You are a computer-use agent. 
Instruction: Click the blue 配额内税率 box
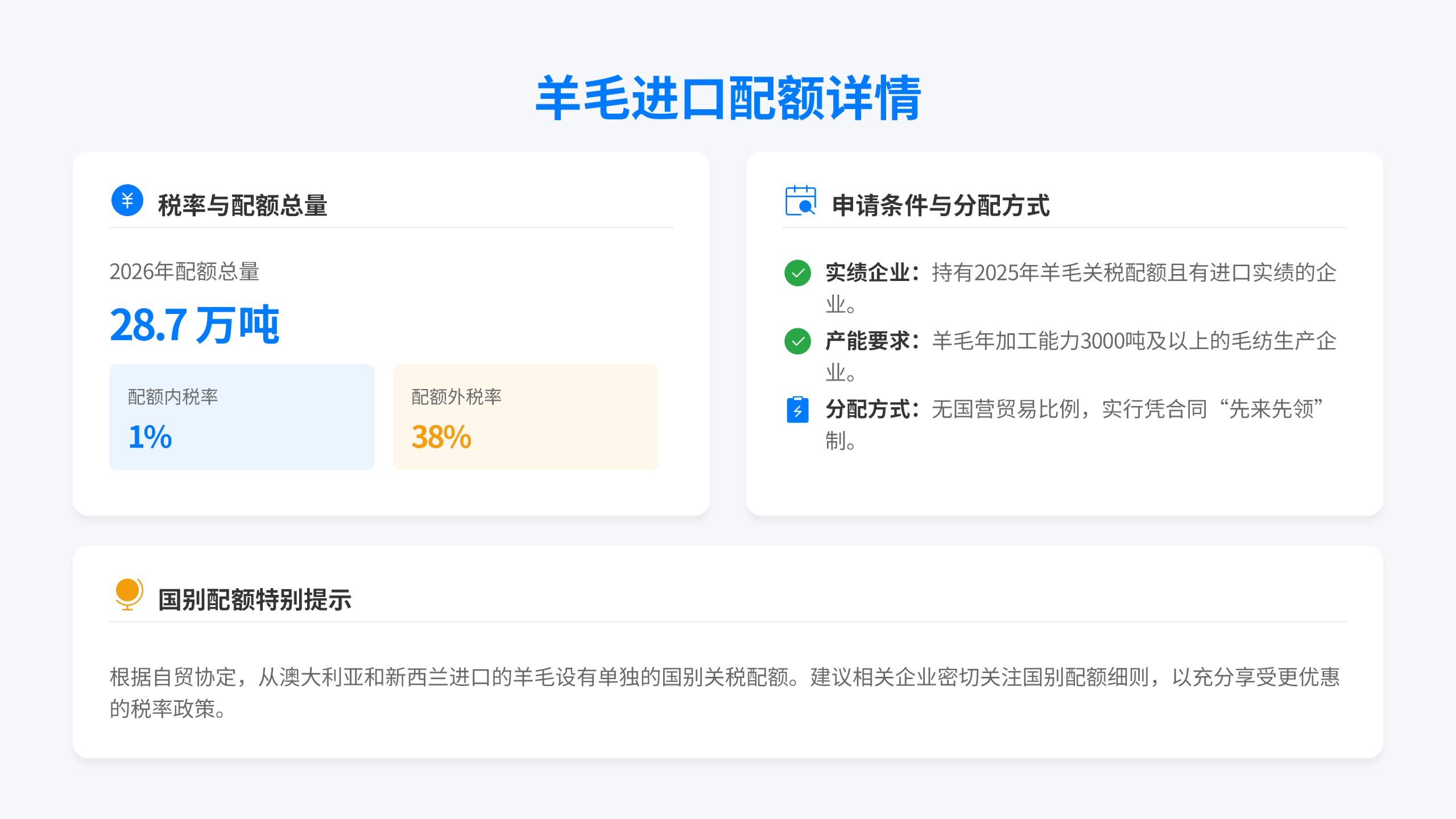pyautogui.click(x=242, y=417)
